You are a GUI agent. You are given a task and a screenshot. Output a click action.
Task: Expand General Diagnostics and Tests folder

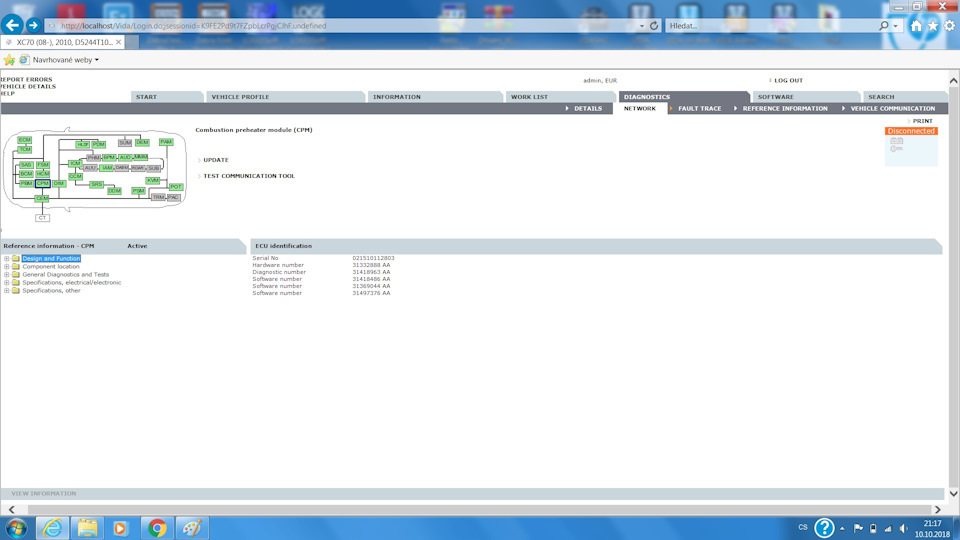click(x=6, y=274)
